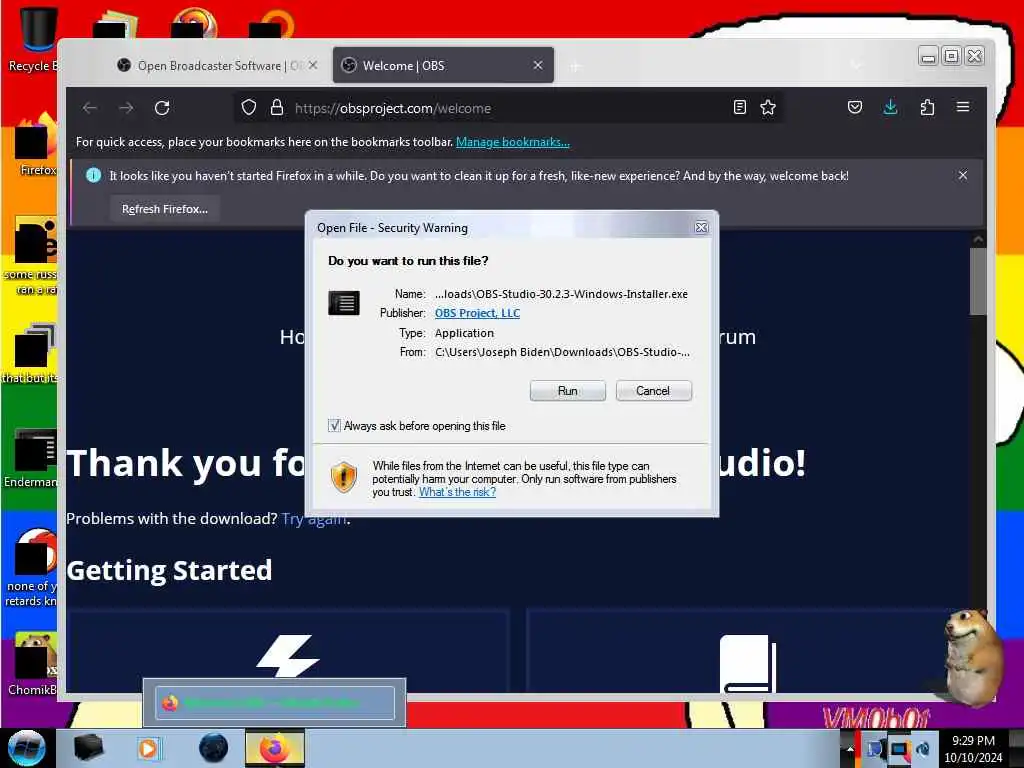
Task: Click the Firefox taskbar button
Action: click(x=275, y=748)
